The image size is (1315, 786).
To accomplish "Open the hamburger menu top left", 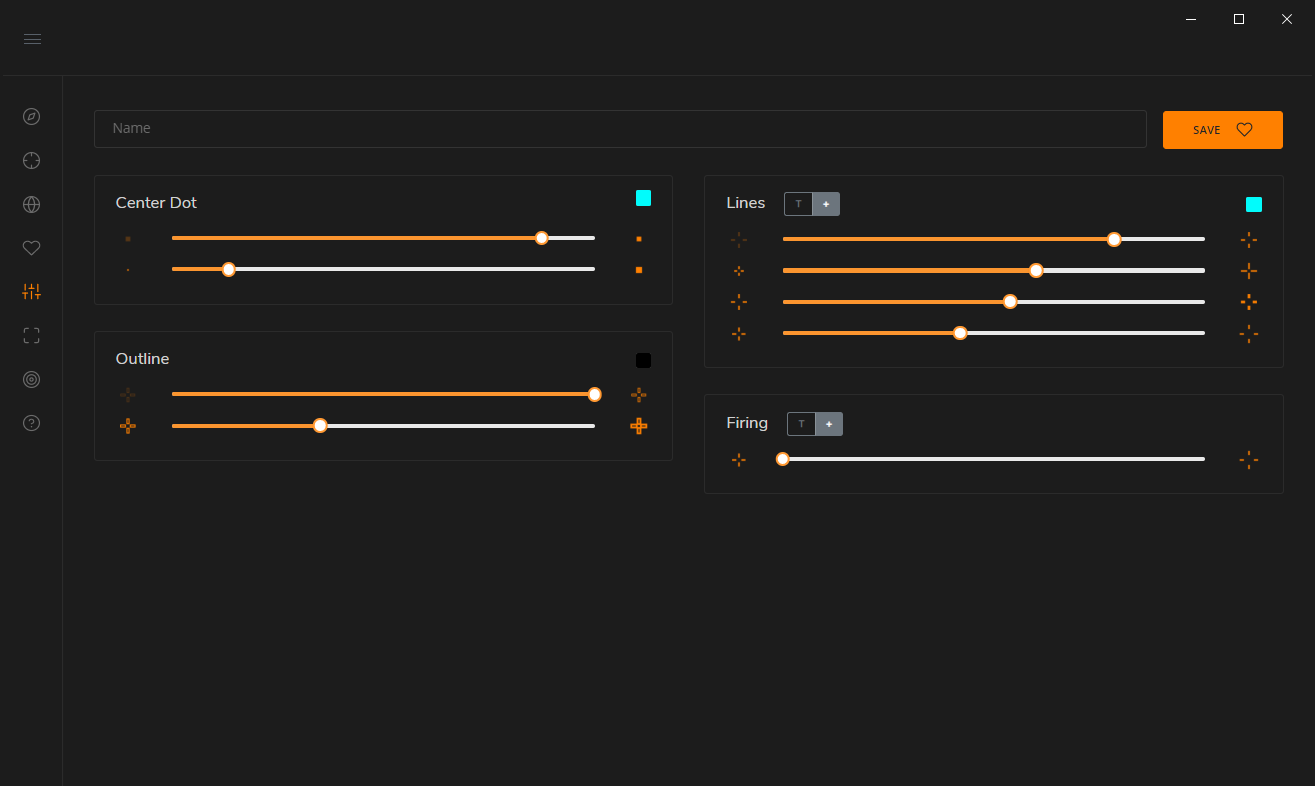I will coord(32,39).
